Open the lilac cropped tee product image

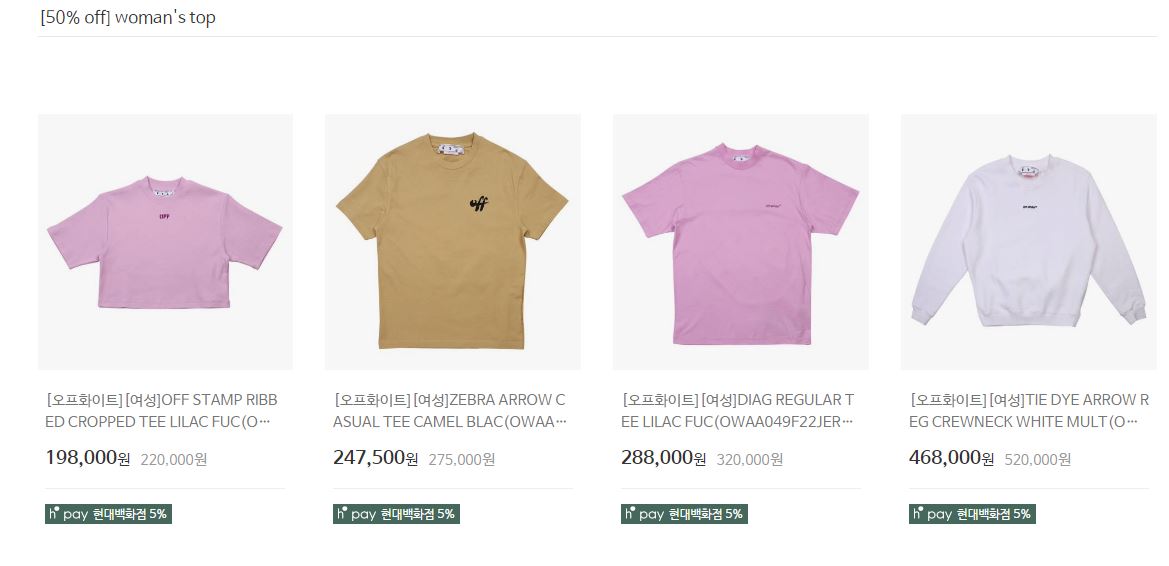point(166,242)
